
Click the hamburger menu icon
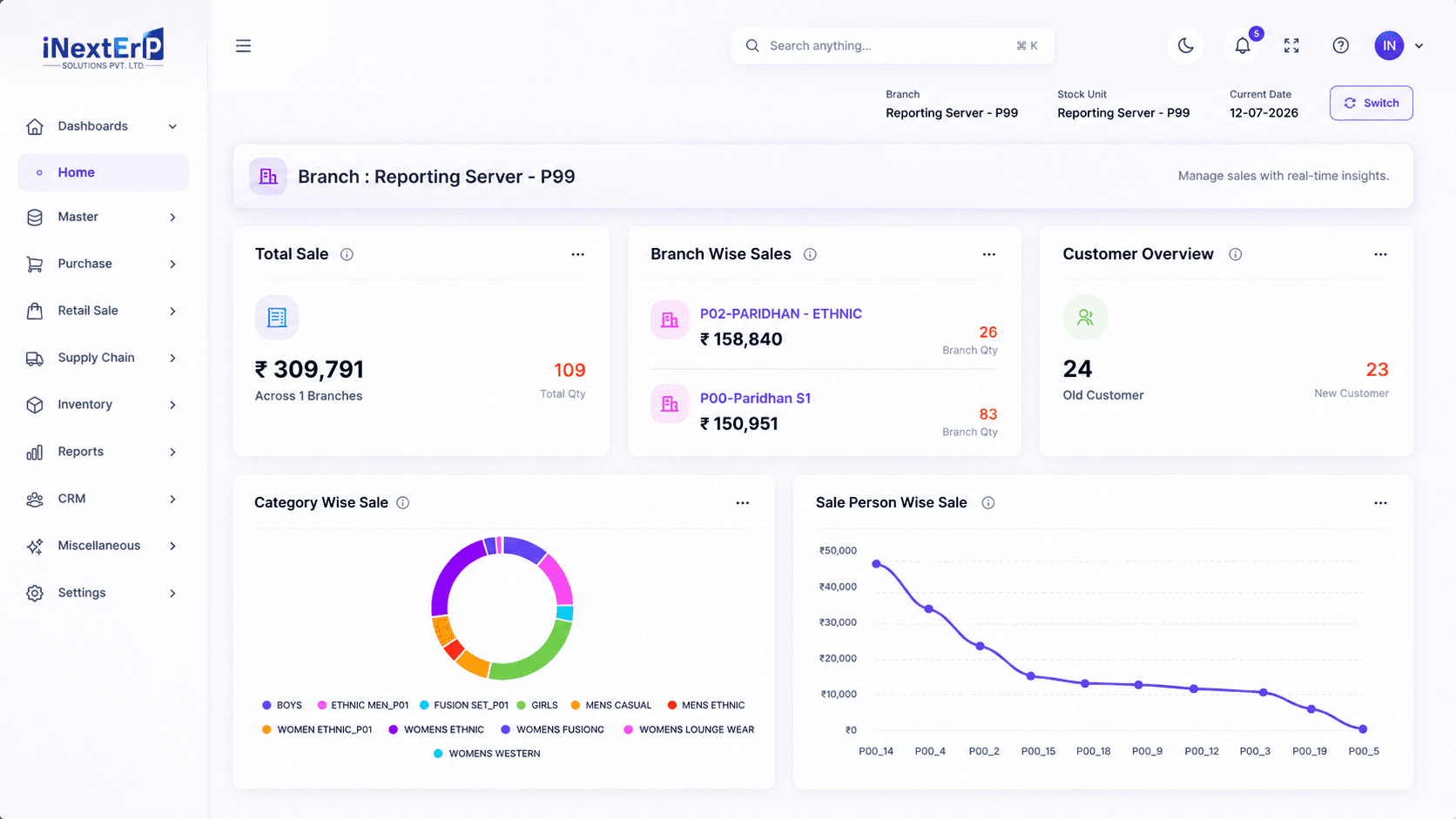[243, 46]
